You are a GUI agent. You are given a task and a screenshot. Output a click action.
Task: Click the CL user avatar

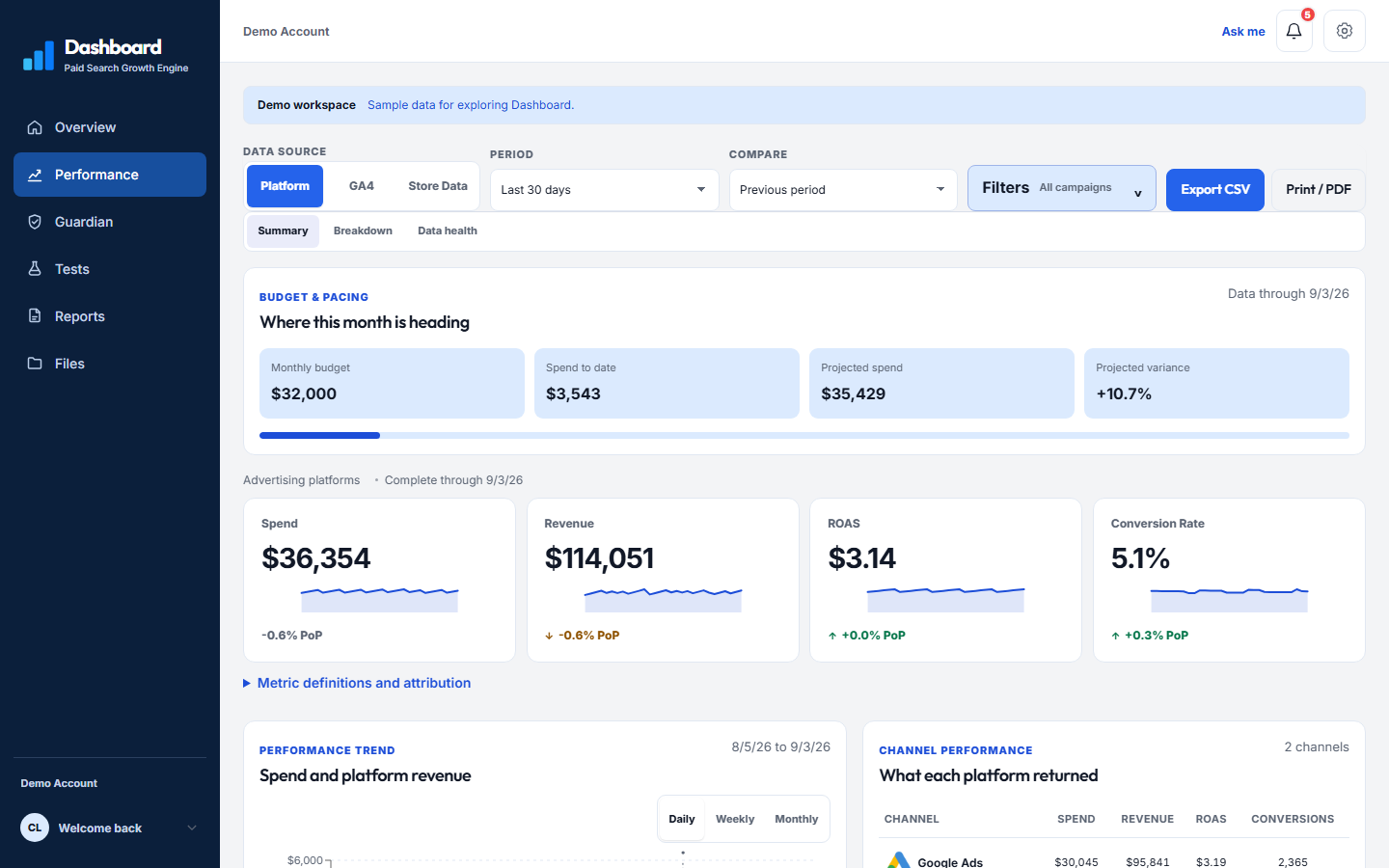35,827
